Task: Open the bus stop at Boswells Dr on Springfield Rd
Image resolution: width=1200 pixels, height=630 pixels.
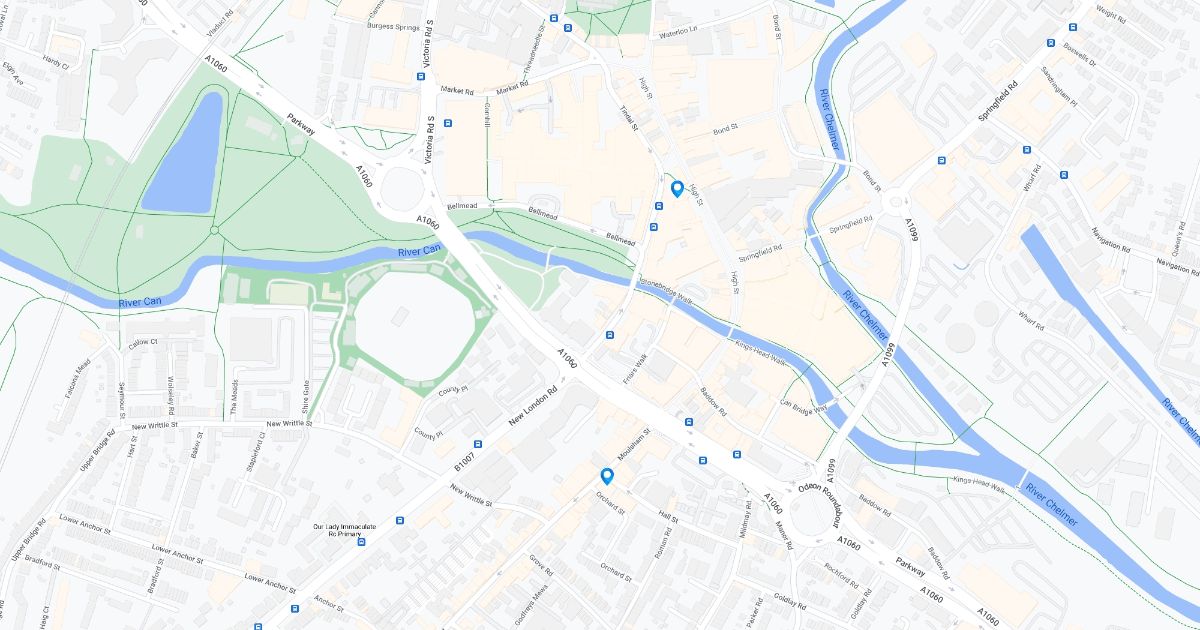Action: (1051, 43)
